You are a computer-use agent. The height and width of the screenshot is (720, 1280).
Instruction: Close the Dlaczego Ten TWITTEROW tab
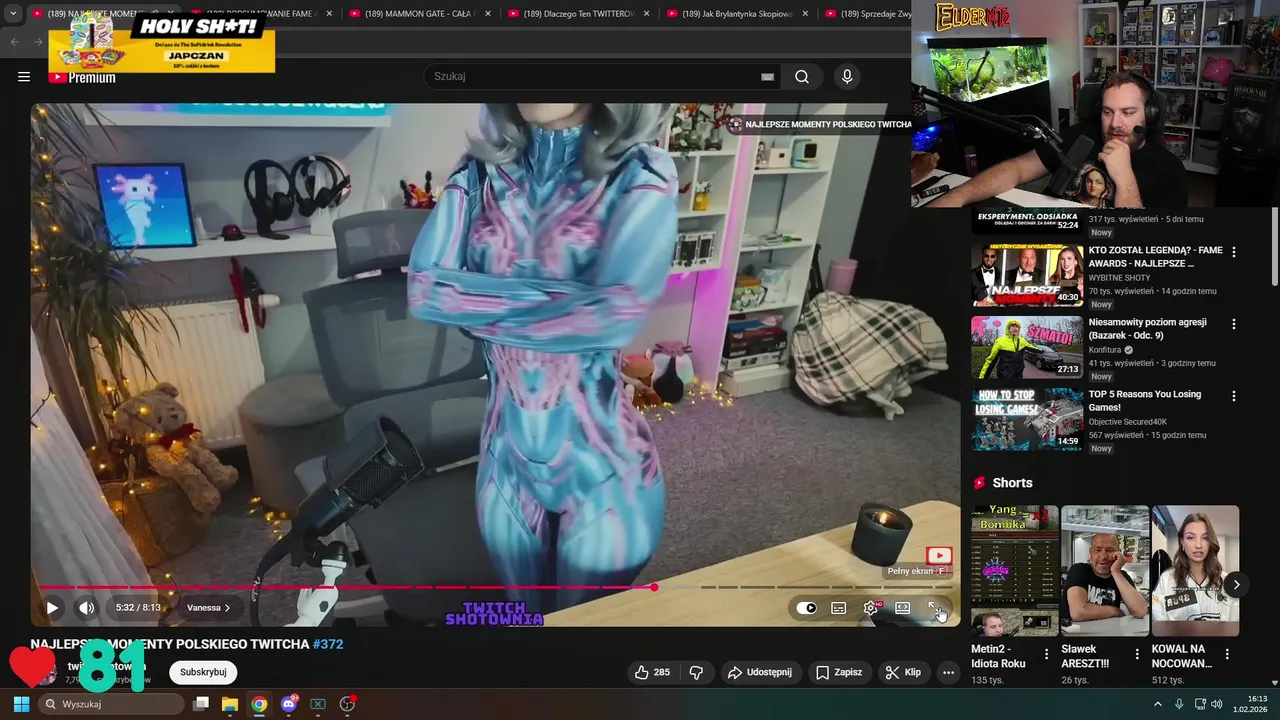(646, 14)
